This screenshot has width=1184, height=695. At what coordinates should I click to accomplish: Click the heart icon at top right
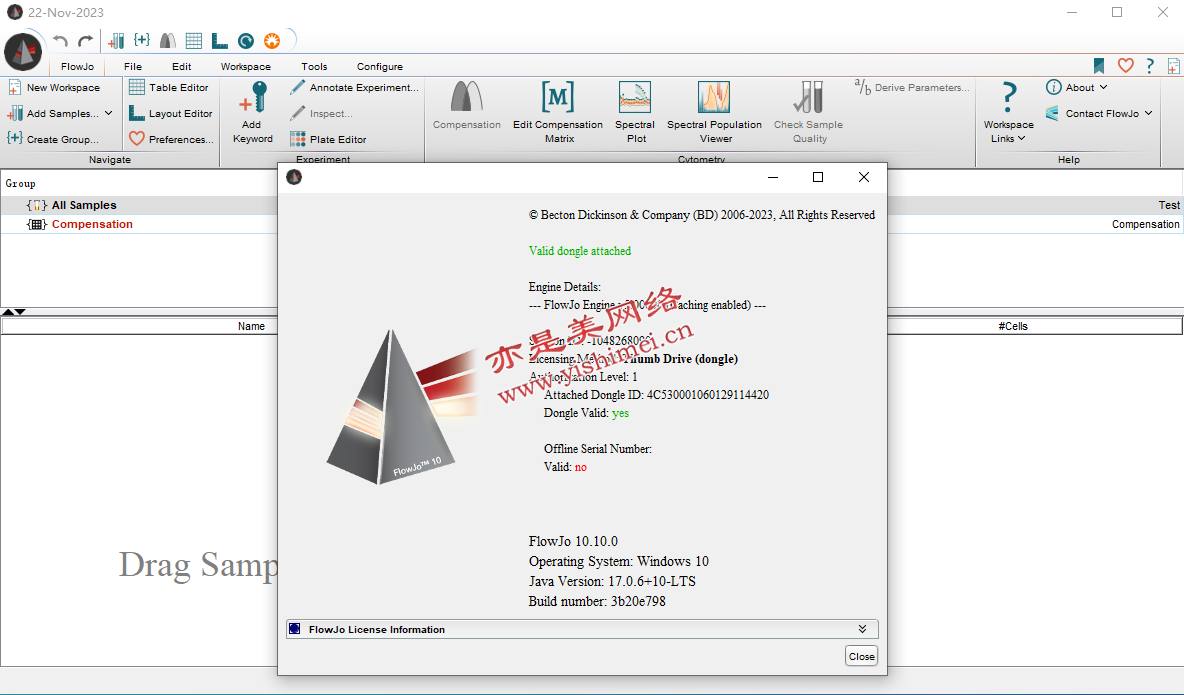(x=1125, y=66)
